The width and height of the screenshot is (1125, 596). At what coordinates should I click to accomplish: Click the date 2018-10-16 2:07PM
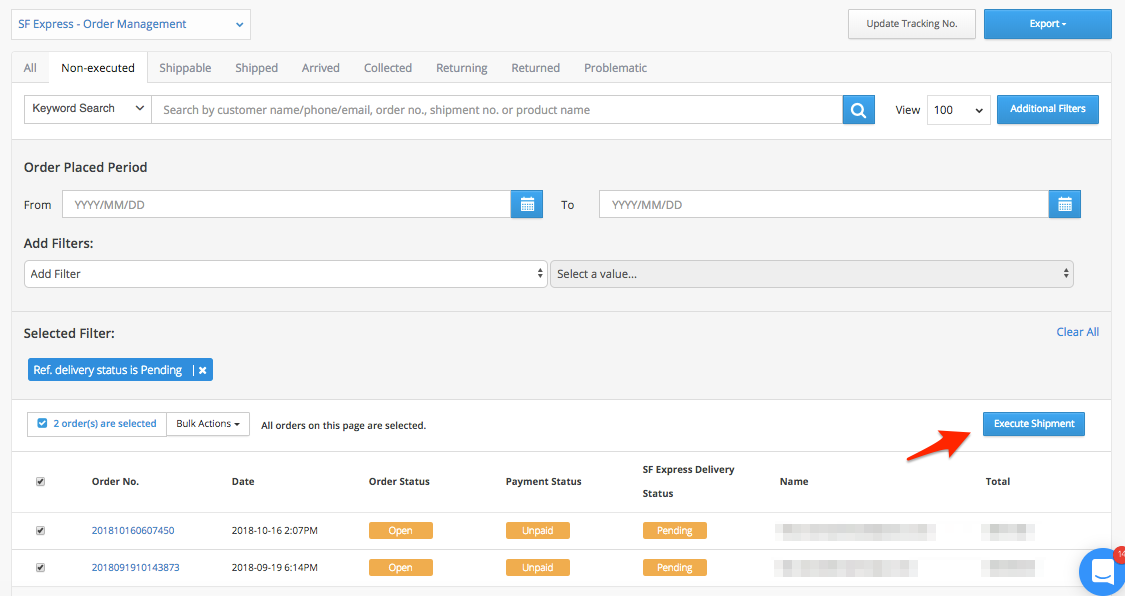(x=275, y=531)
